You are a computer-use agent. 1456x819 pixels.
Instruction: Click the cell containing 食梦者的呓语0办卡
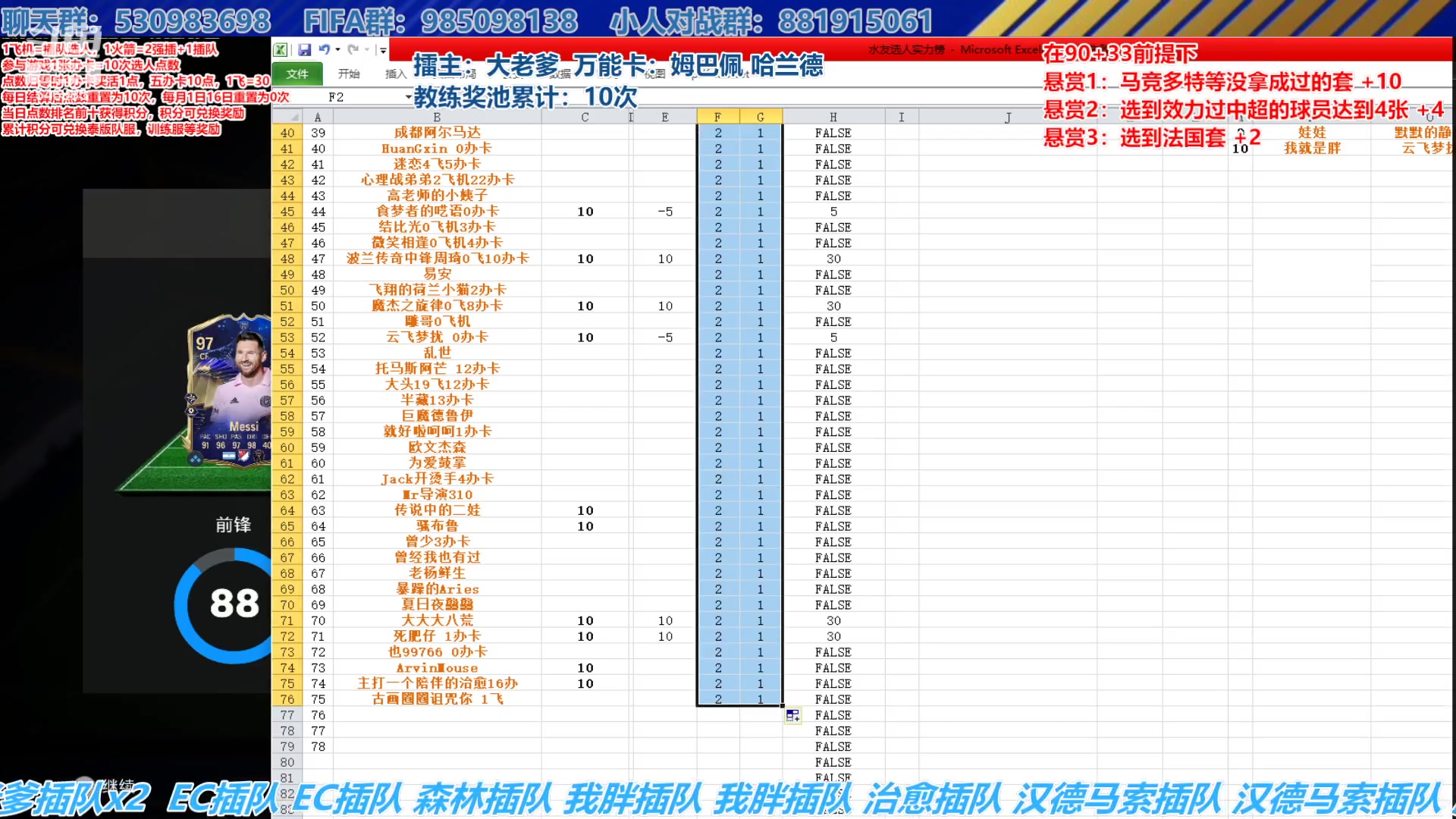(437, 212)
